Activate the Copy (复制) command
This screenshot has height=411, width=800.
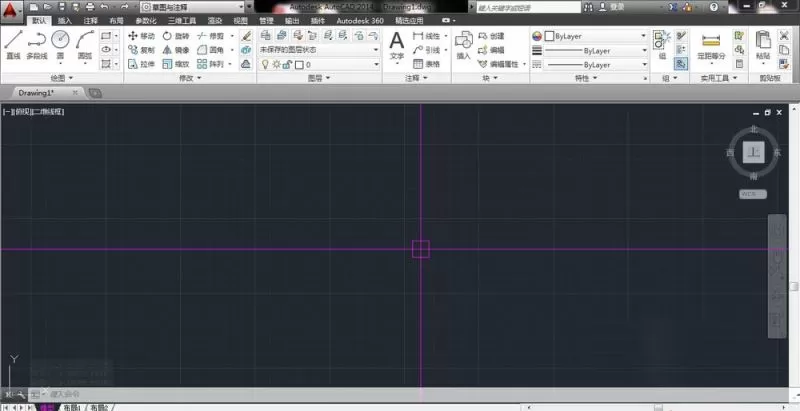pos(141,50)
